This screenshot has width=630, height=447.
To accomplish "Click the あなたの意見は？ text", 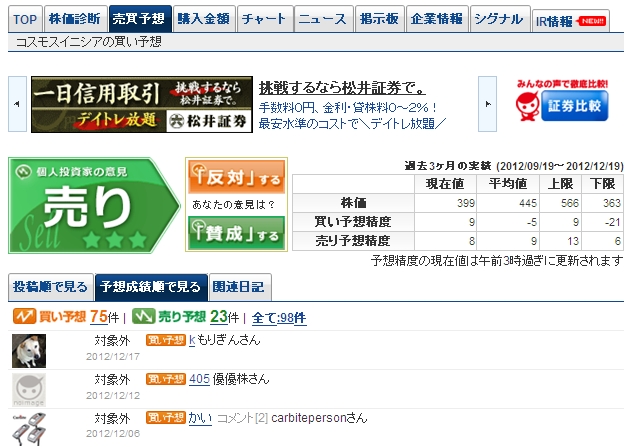I will tap(234, 205).
